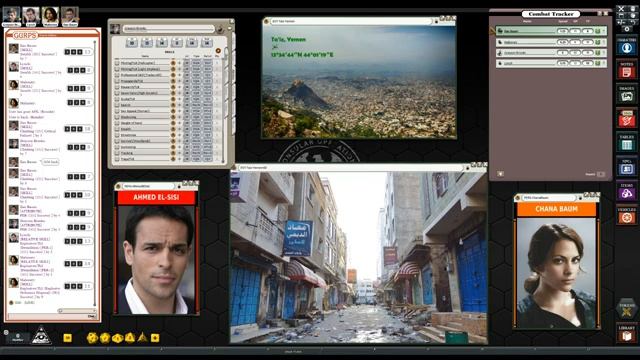Screen dimensions: 640x360
Task: Pick the yellow d20 die
Action: pos(92,338)
